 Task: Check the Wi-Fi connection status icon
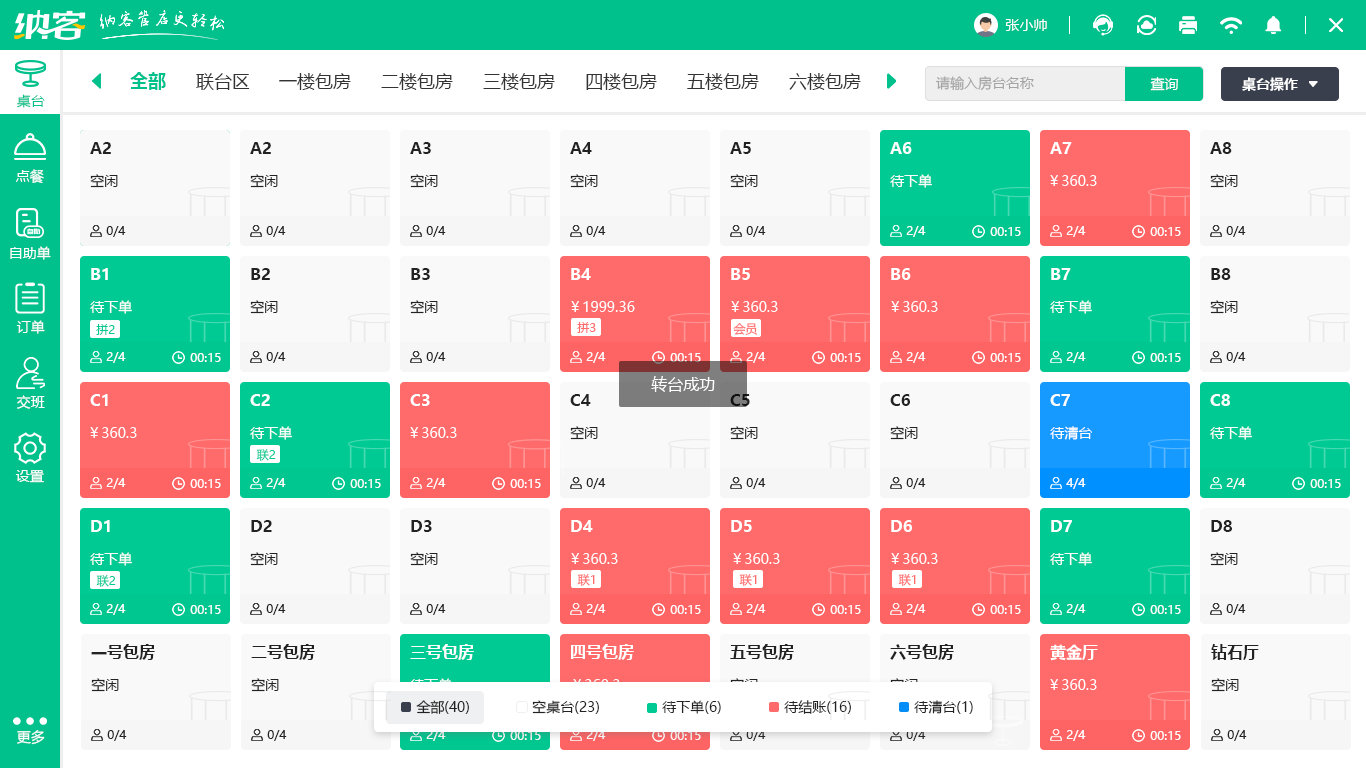click(x=1231, y=25)
